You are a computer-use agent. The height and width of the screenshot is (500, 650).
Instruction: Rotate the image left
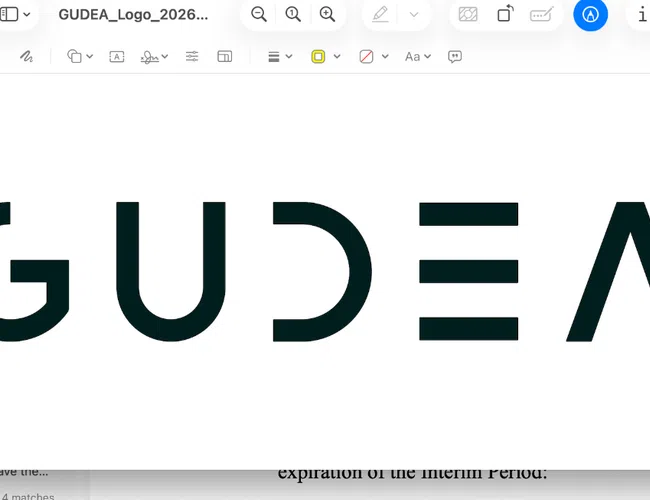pos(505,14)
